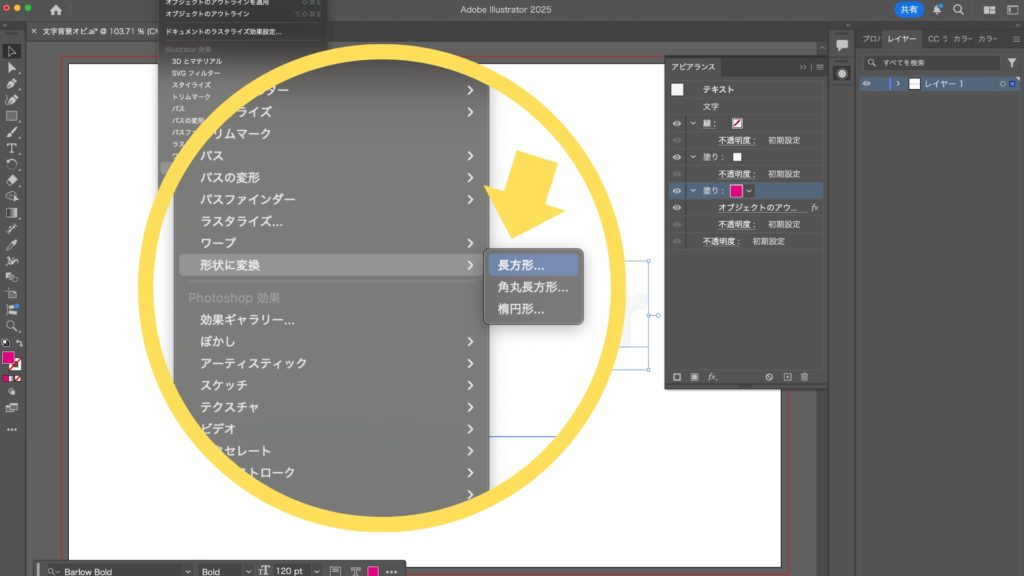This screenshot has height=576, width=1024.
Task: Toggle visibility of the 線 stroke attribute
Action: 677,123
